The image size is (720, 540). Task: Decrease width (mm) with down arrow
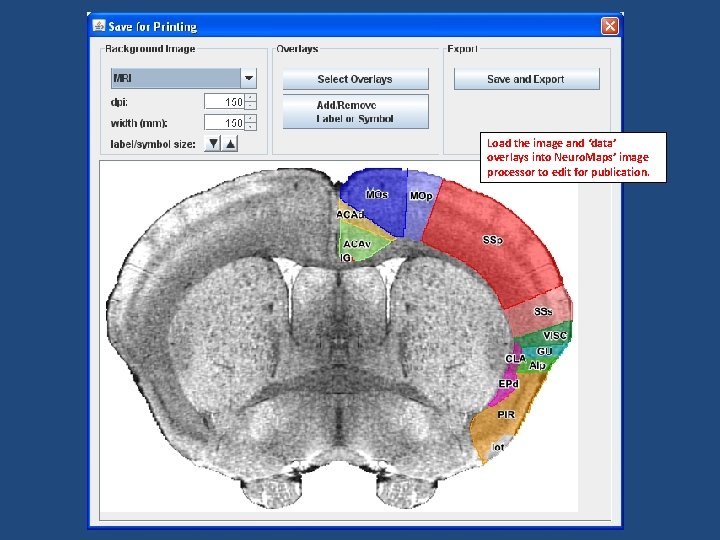click(251, 127)
